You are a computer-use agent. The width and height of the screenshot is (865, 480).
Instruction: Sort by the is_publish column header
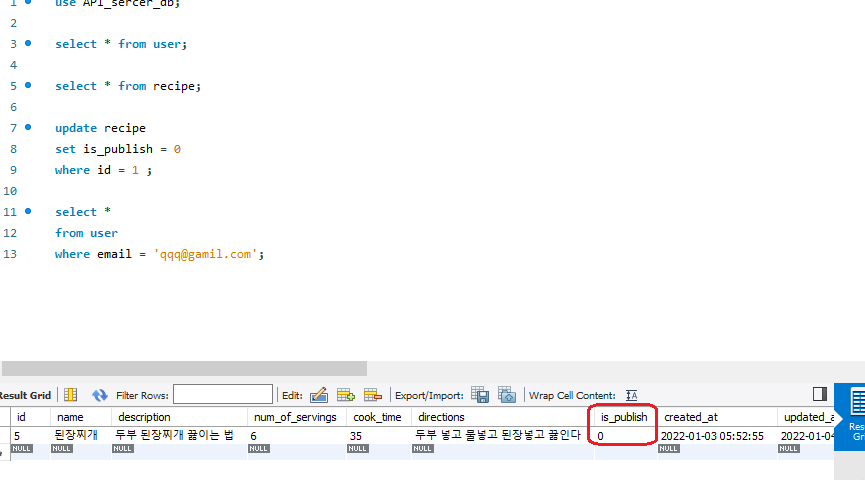pos(624,417)
